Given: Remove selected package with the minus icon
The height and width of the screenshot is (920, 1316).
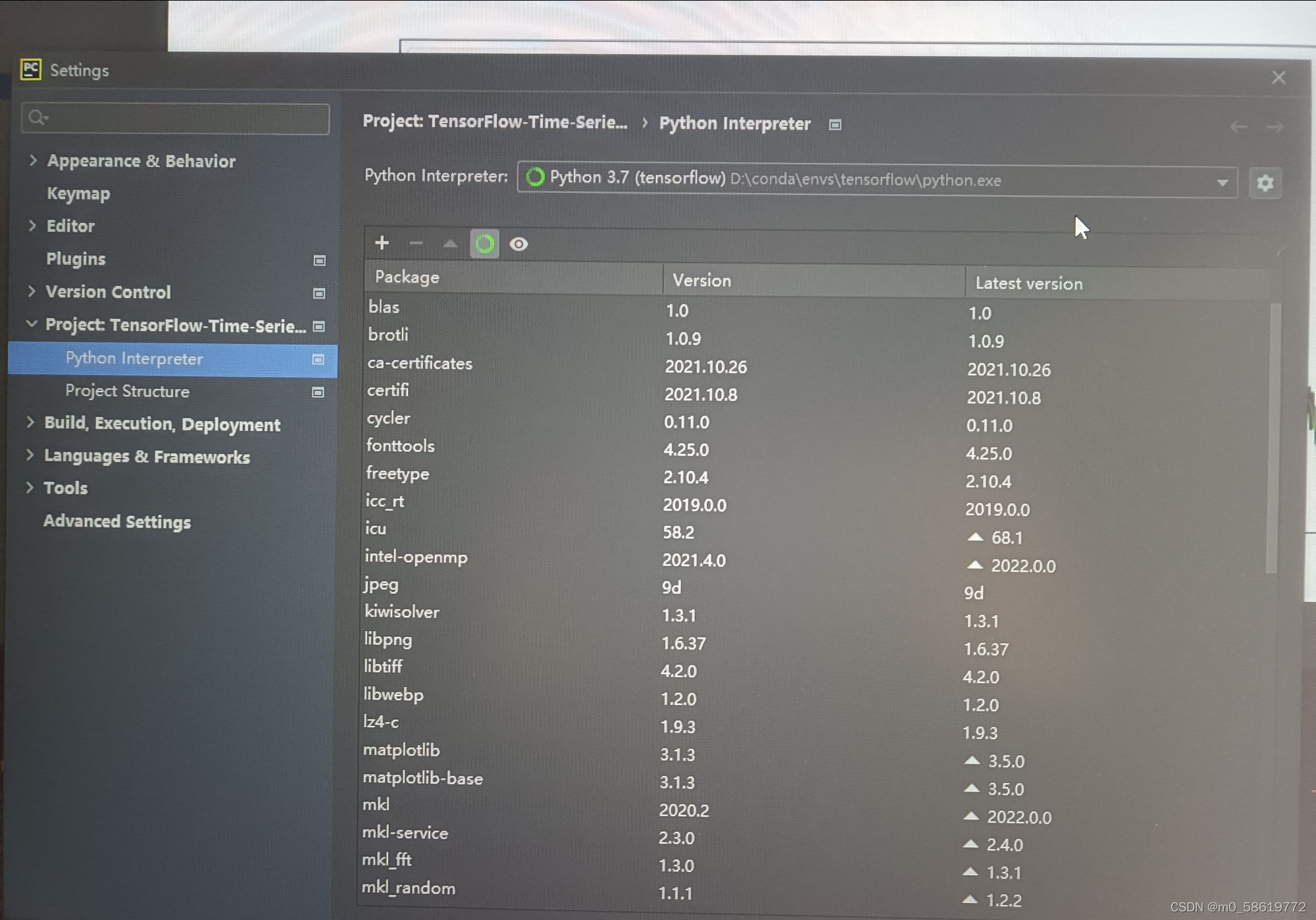Looking at the screenshot, I should [x=416, y=243].
